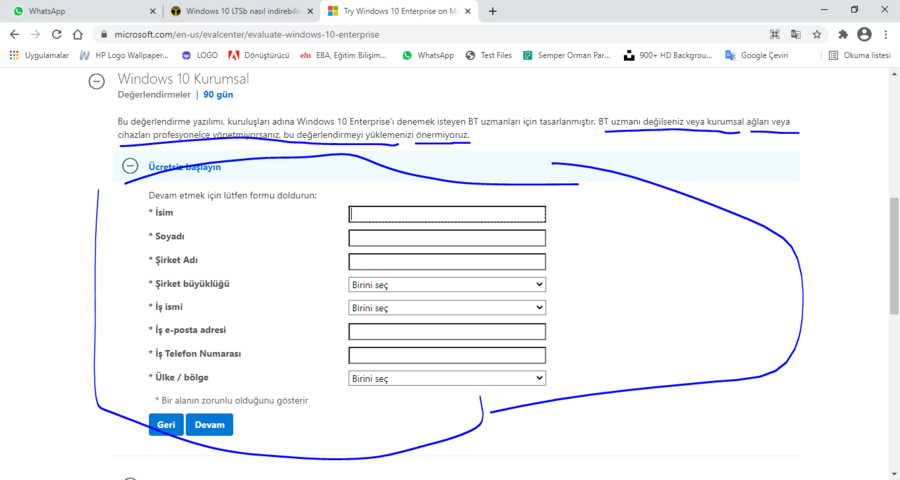Select the Try Windows 10 Enterprise tab

click(398, 11)
